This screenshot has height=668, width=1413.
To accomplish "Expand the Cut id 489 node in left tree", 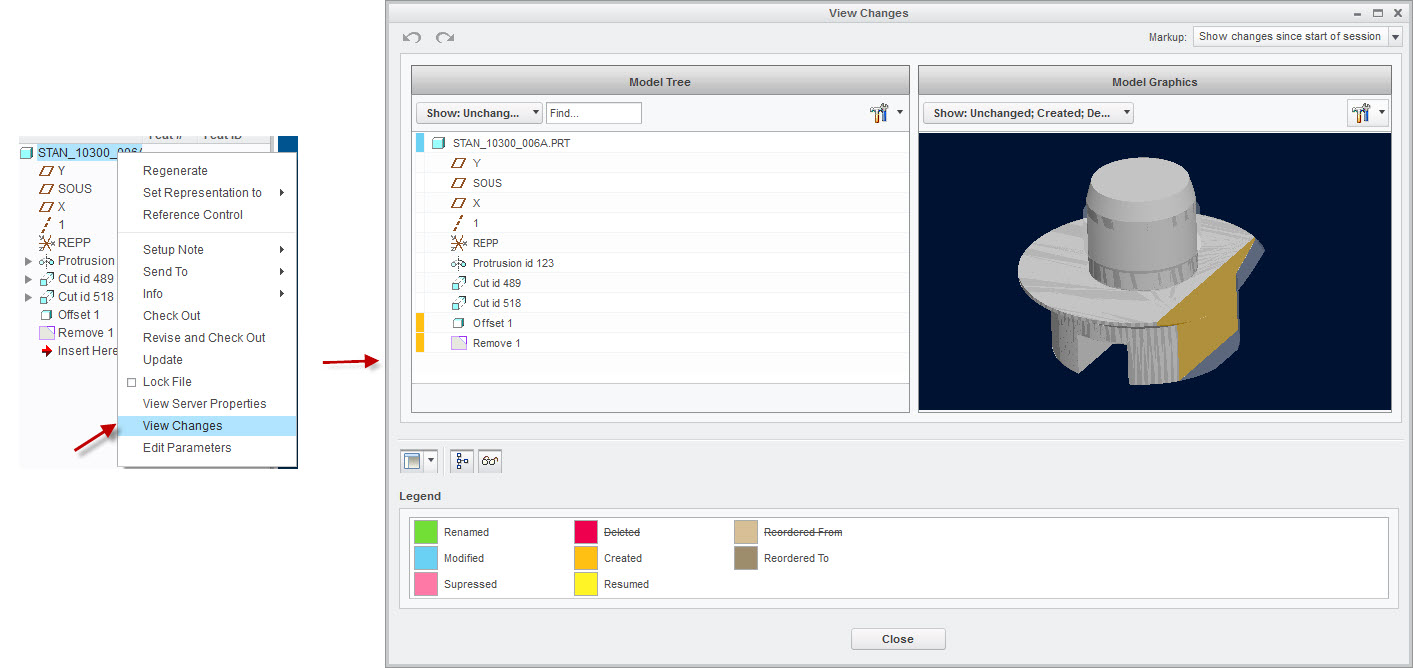I will pos(28,279).
